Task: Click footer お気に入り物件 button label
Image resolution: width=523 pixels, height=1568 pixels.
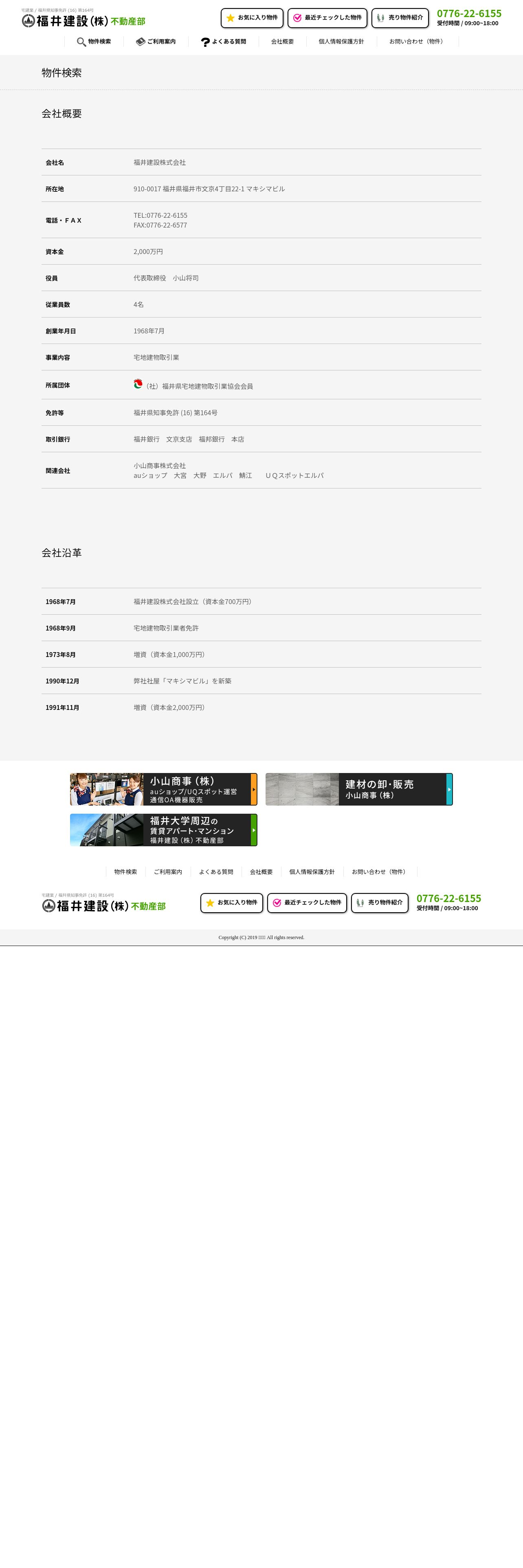Action: [x=237, y=902]
